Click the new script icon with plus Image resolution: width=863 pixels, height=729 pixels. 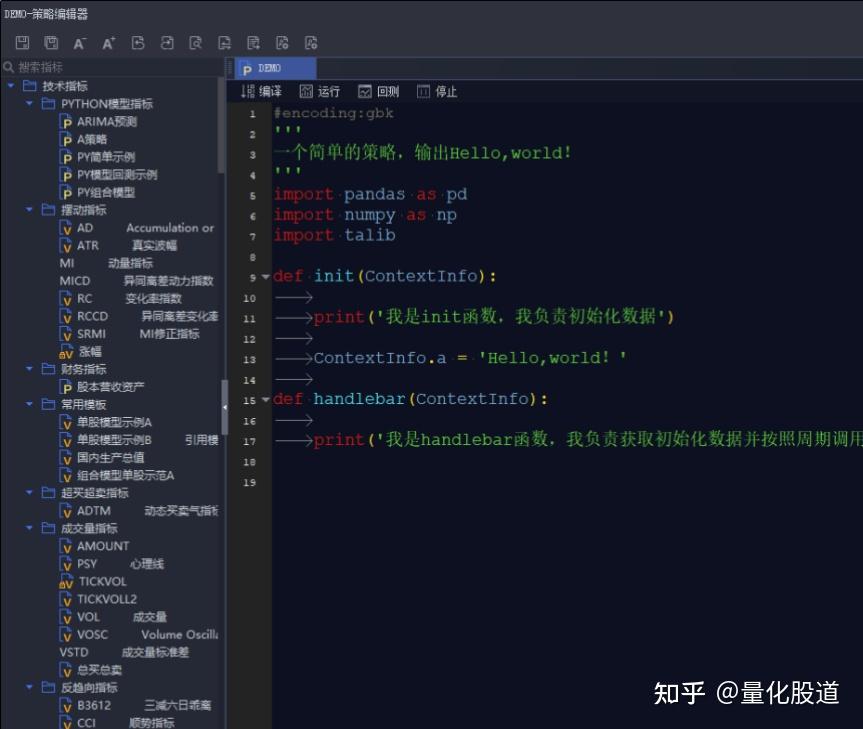[253, 43]
